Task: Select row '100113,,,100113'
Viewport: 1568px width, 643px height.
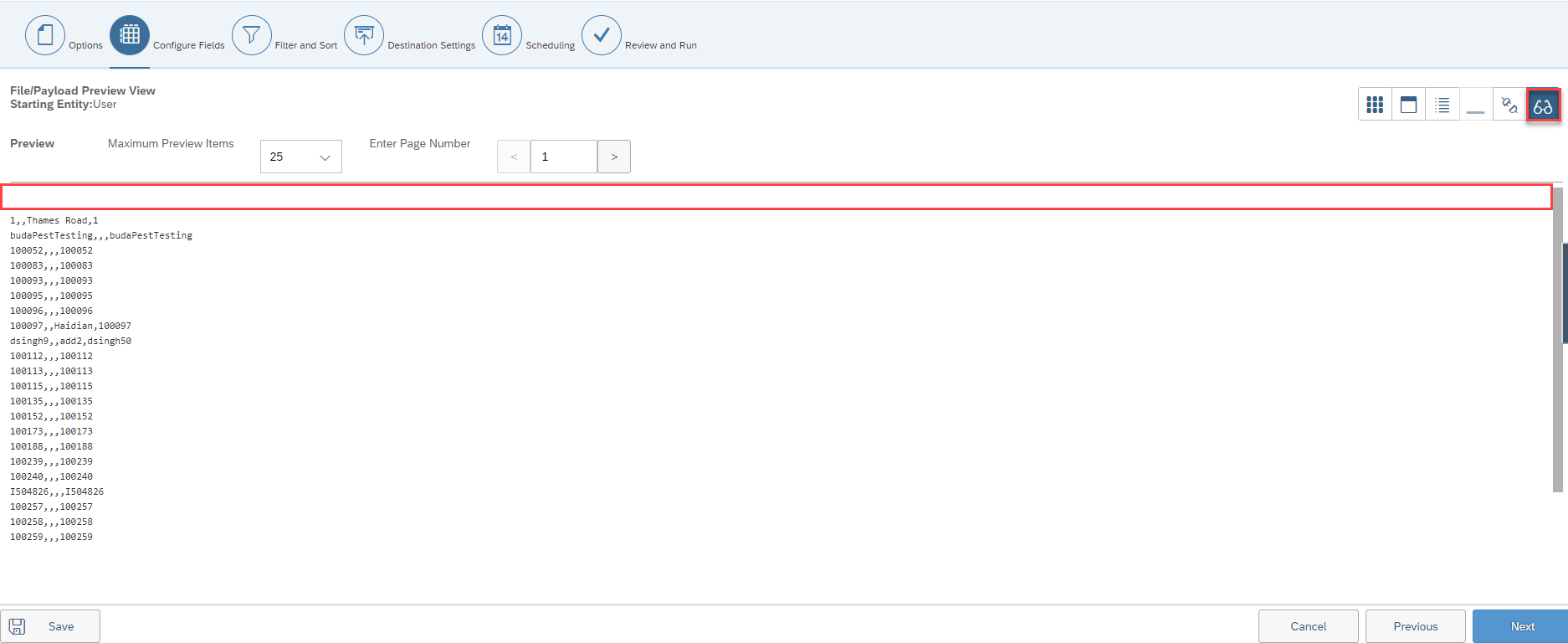Action: click(52, 371)
